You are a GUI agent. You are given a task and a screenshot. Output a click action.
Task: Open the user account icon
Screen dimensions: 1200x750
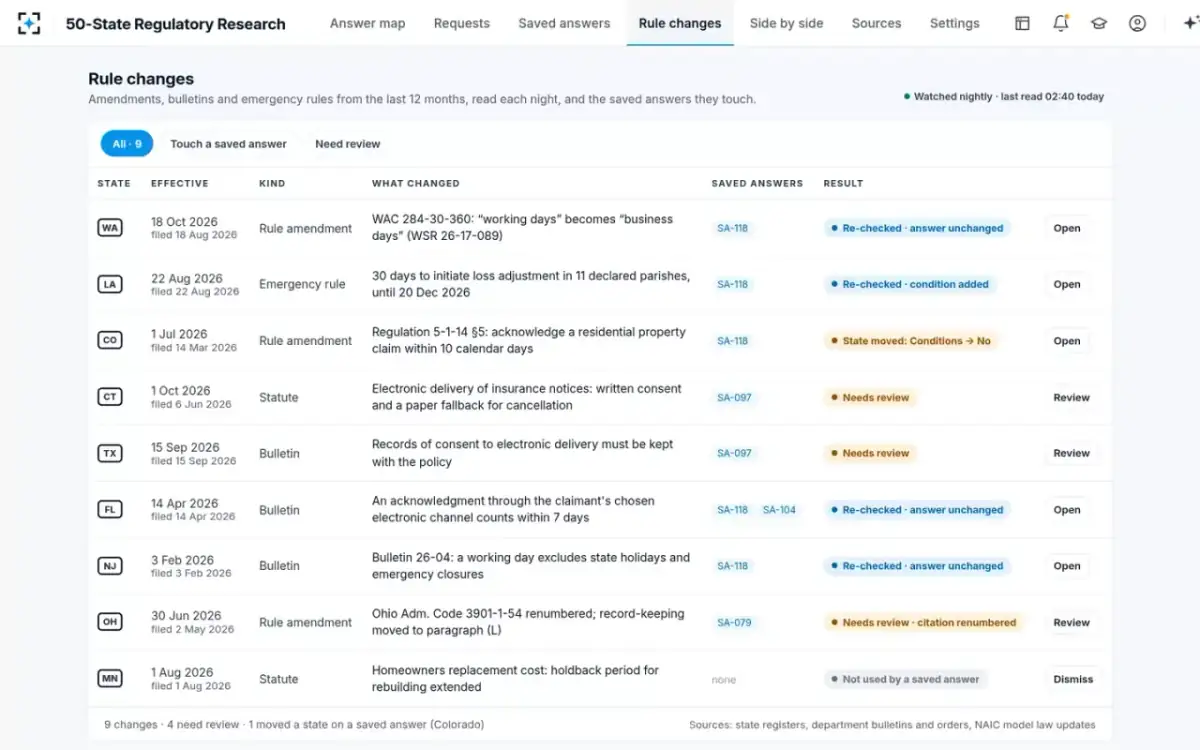[1137, 23]
